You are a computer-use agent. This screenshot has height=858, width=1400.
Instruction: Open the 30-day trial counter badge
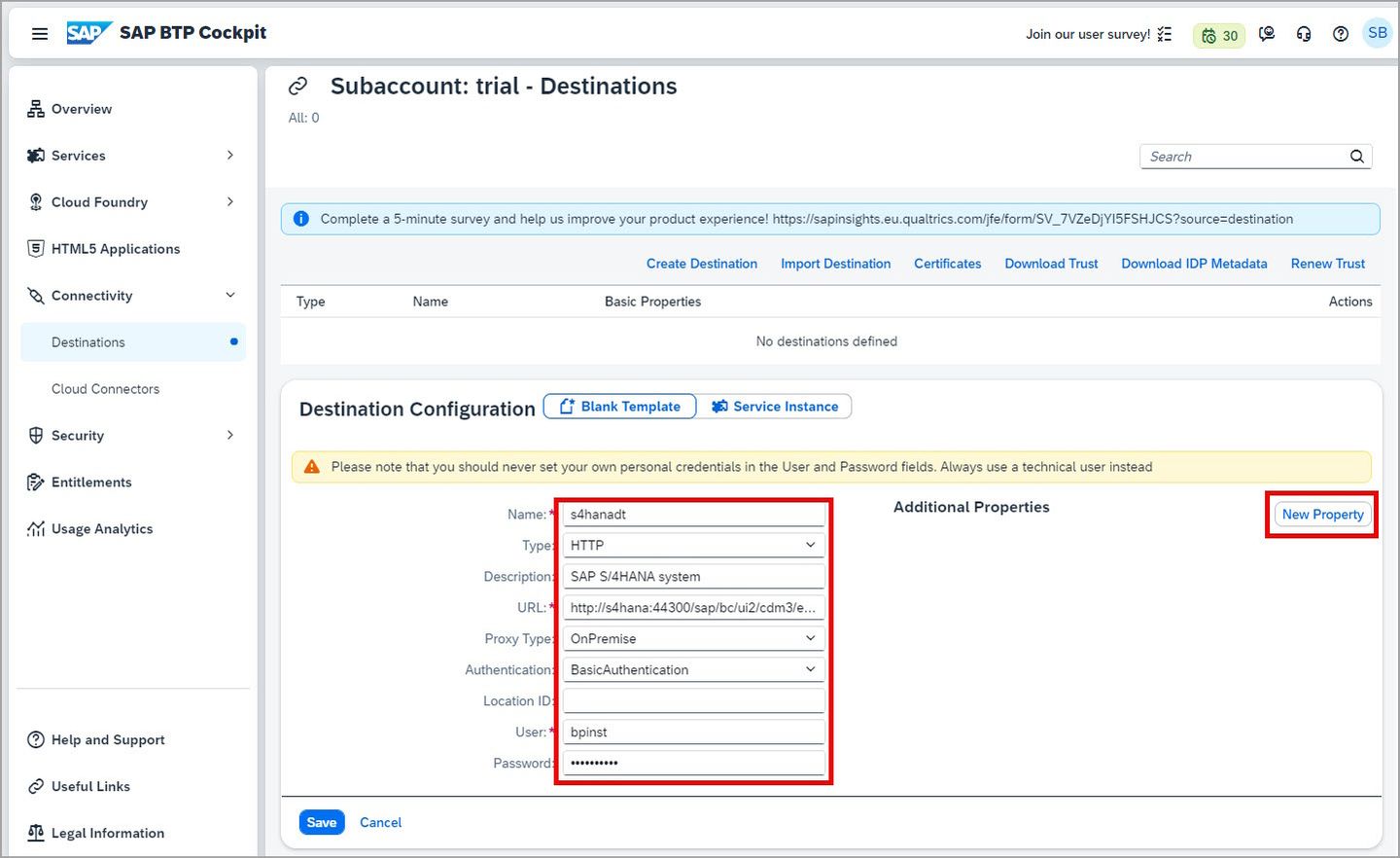pyautogui.click(x=1219, y=35)
